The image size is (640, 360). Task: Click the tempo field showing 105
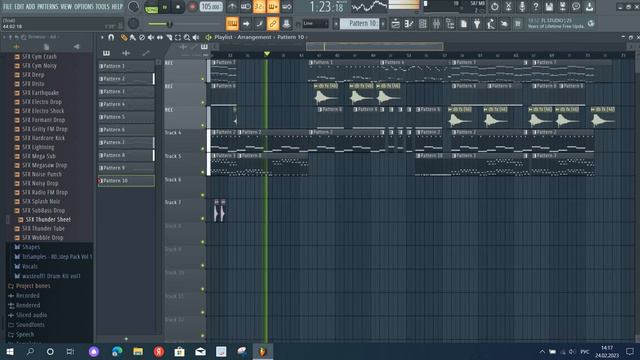[x=211, y=7]
